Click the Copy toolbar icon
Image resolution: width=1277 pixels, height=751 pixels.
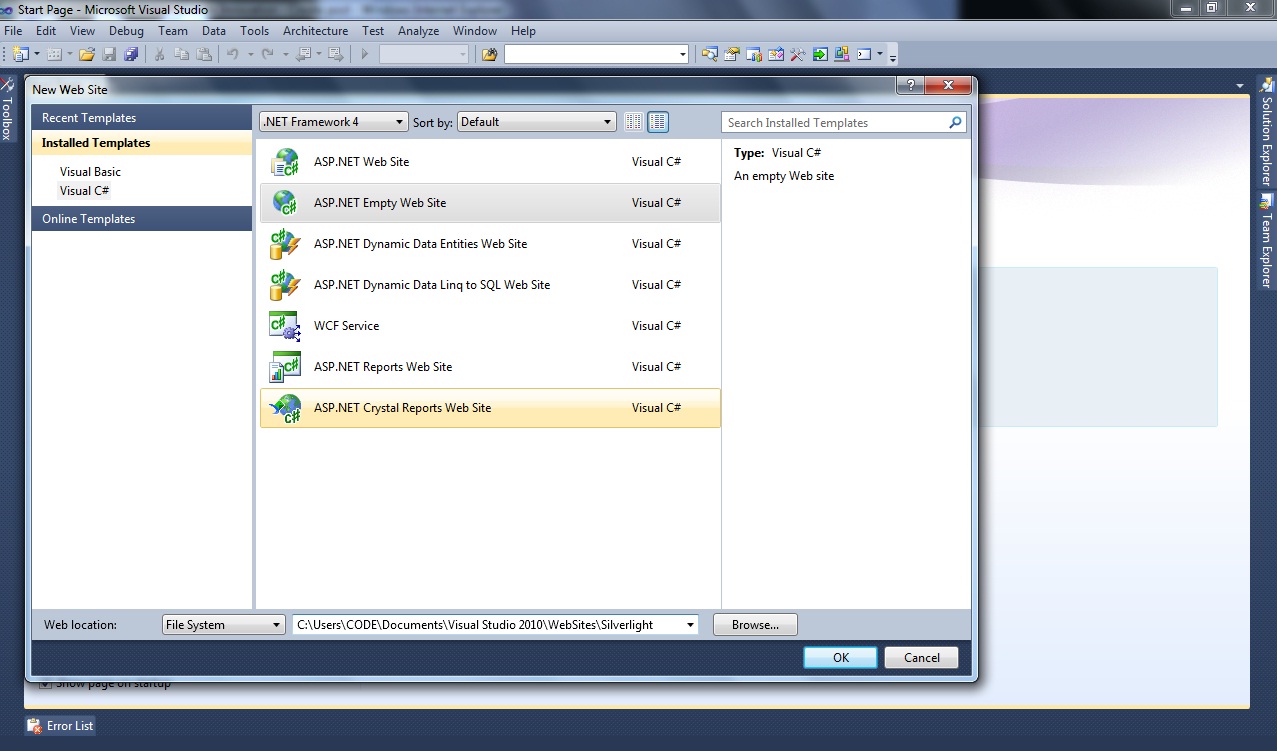click(x=182, y=54)
